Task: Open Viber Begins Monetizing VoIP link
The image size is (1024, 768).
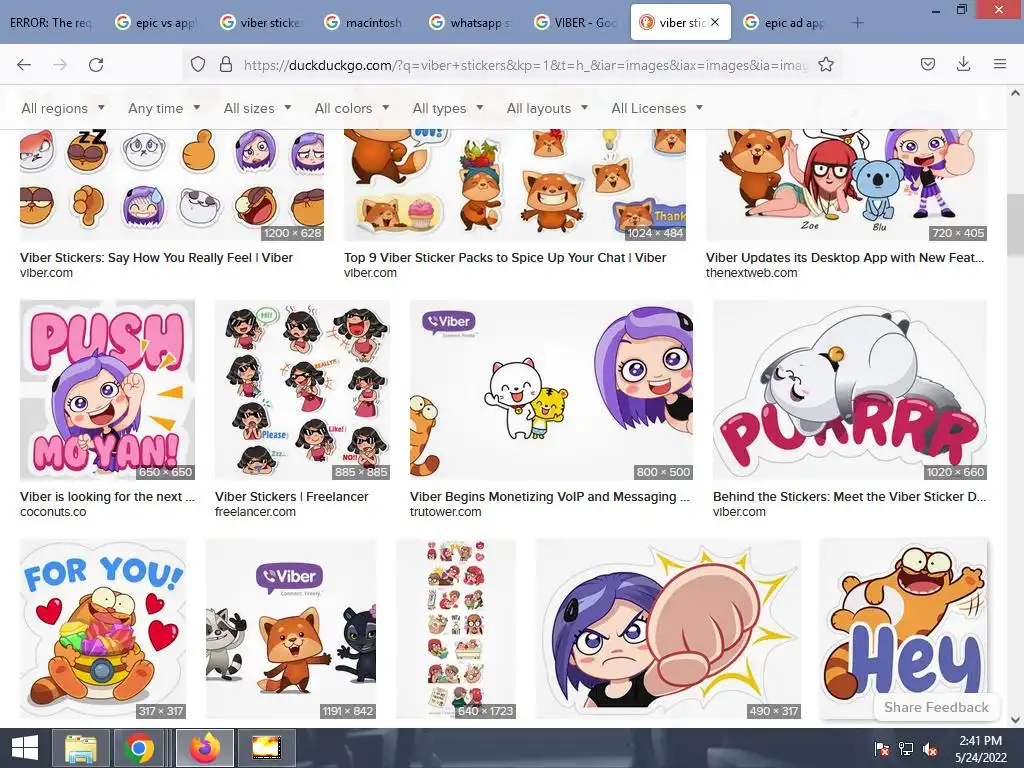Action: (x=549, y=496)
